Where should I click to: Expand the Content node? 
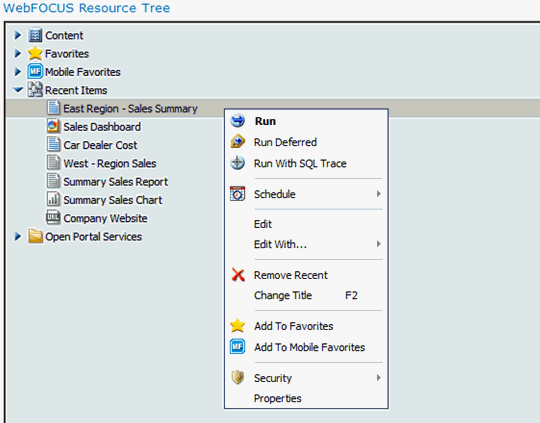click(x=18, y=35)
